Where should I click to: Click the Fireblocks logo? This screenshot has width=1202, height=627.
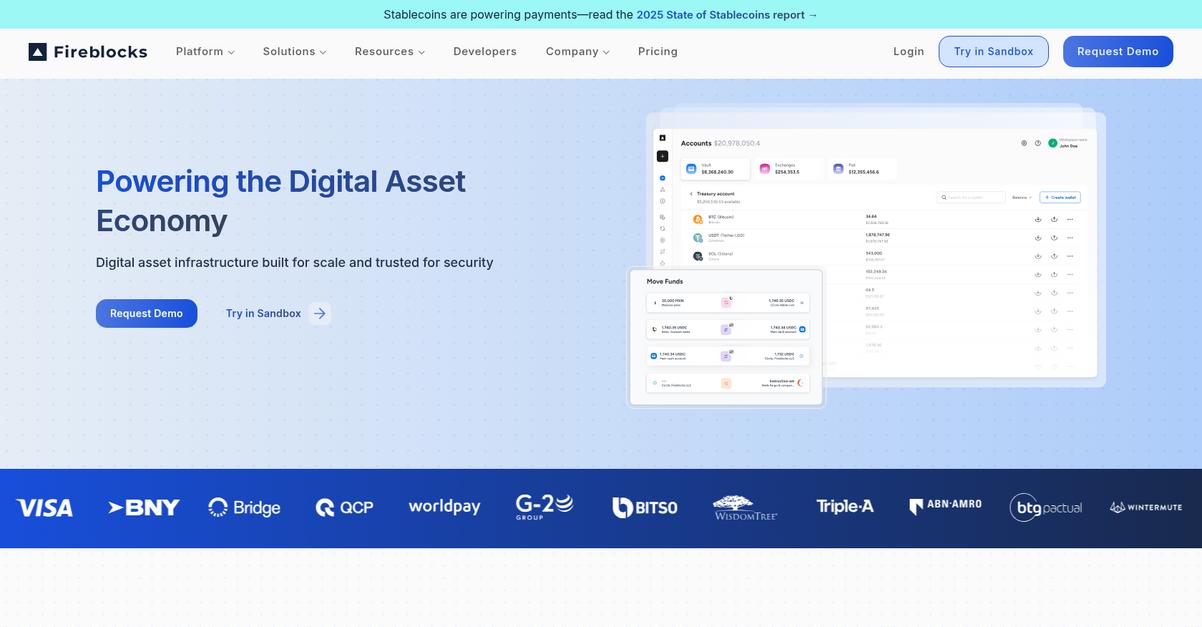point(88,51)
